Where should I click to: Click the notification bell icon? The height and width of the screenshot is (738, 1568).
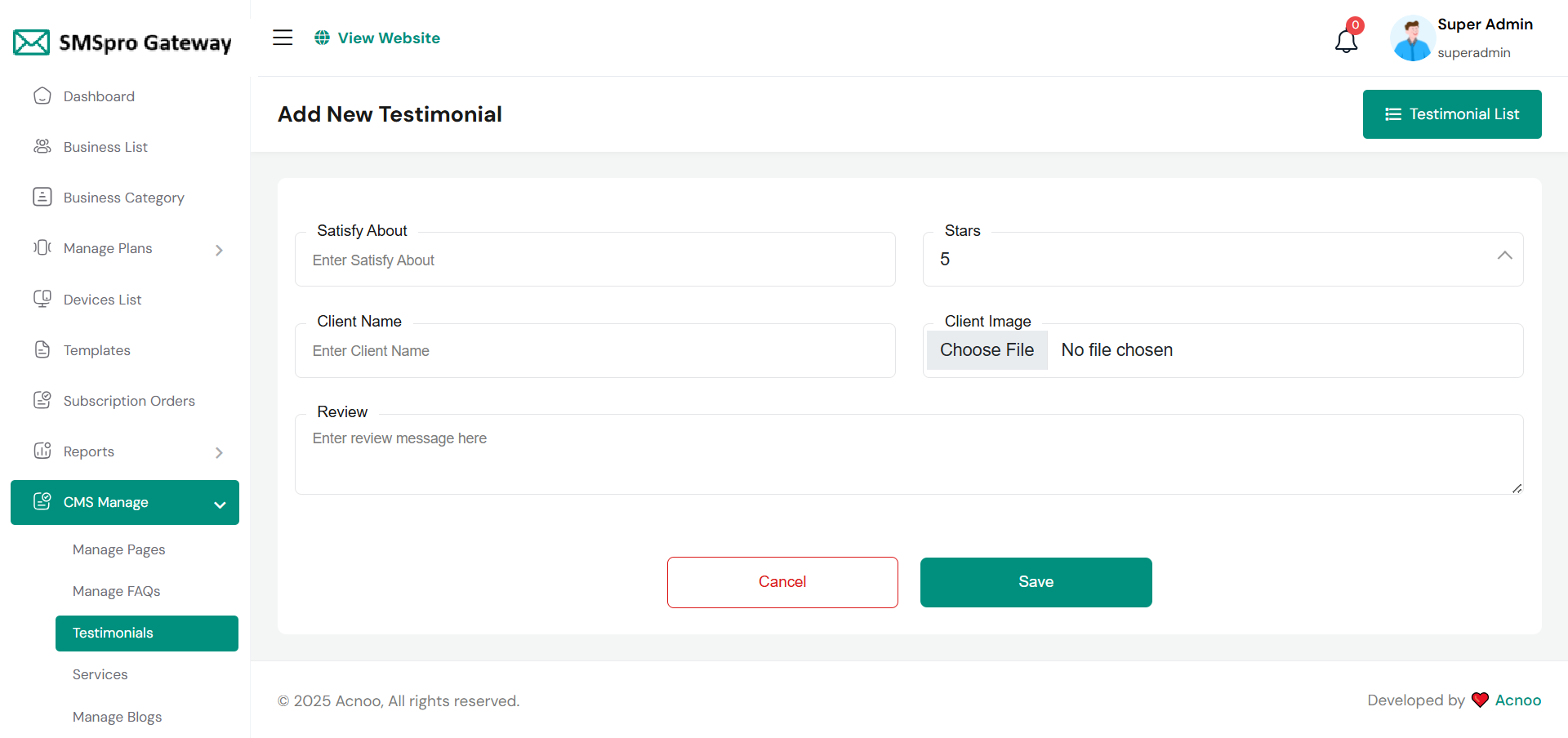[1346, 40]
